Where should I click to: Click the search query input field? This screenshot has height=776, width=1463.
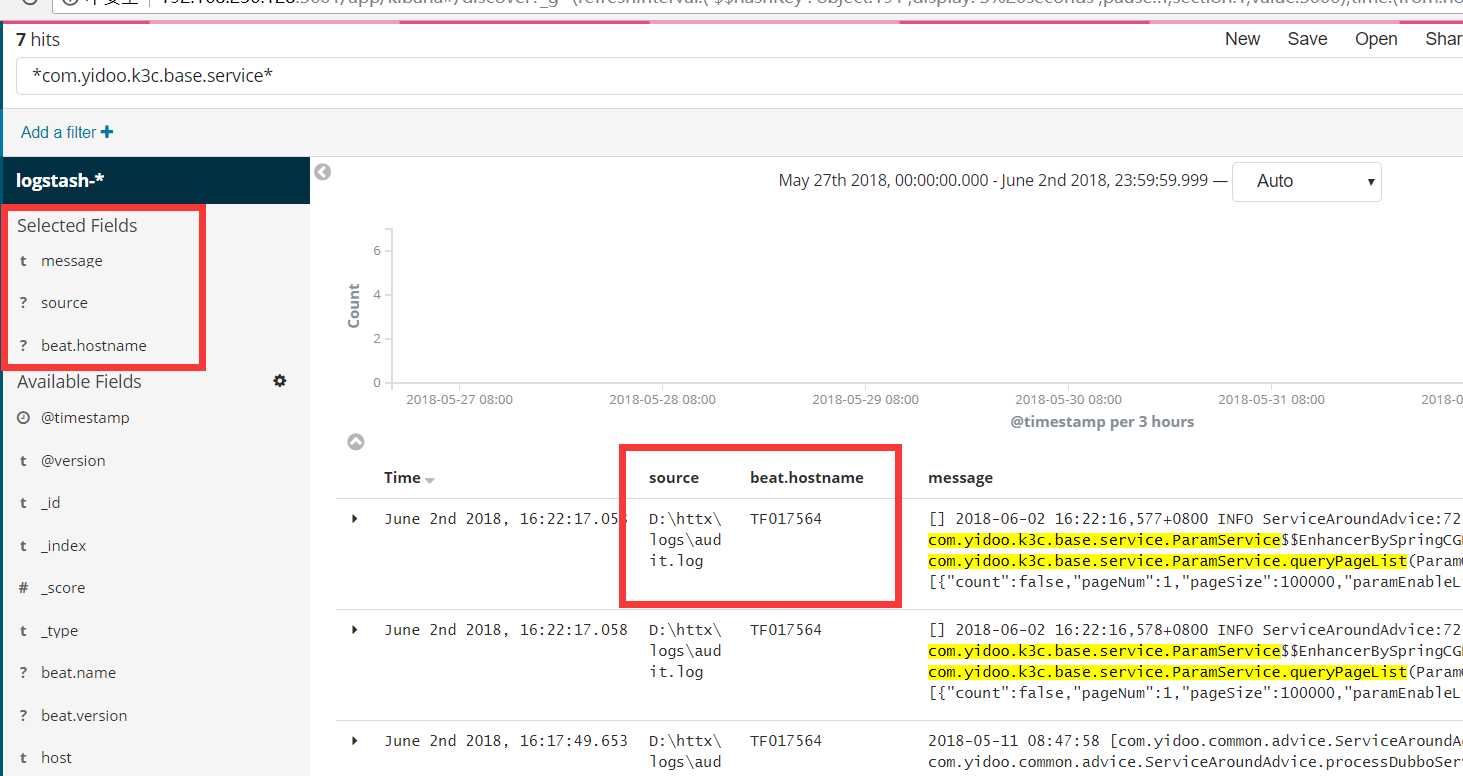740,76
